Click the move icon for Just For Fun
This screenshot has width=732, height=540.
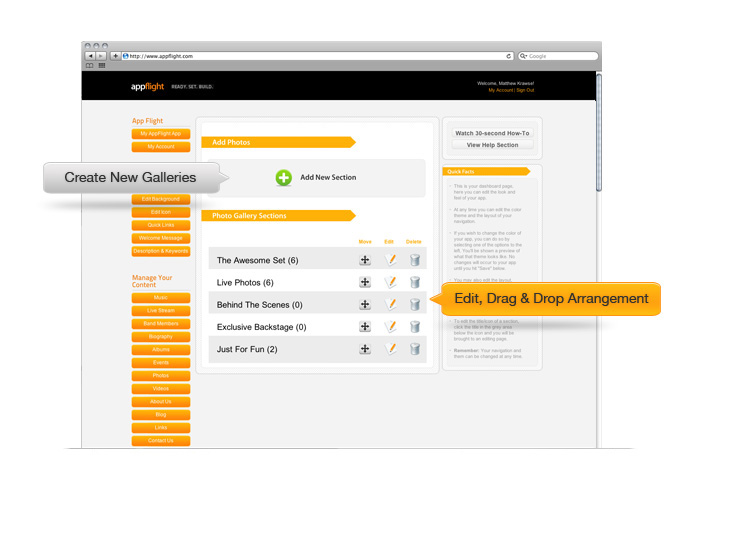point(365,349)
